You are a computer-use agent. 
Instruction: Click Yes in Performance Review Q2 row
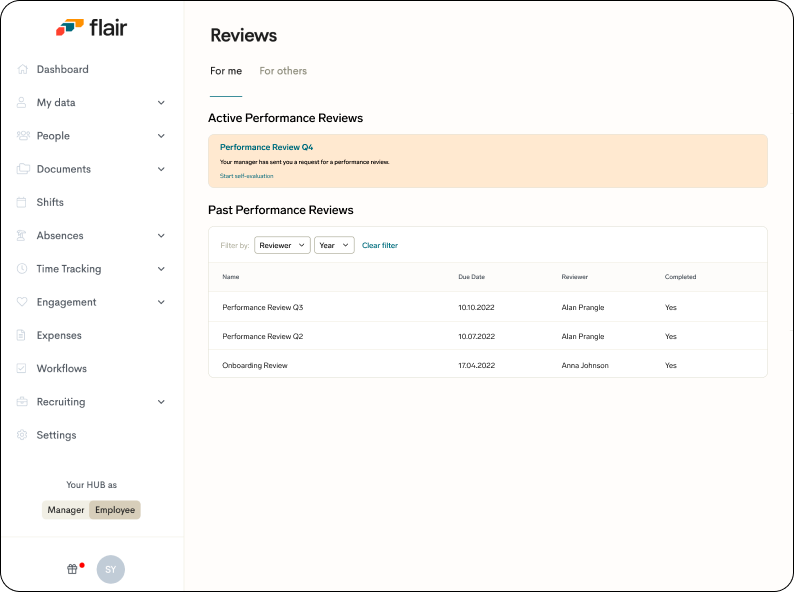(x=670, y=336)
